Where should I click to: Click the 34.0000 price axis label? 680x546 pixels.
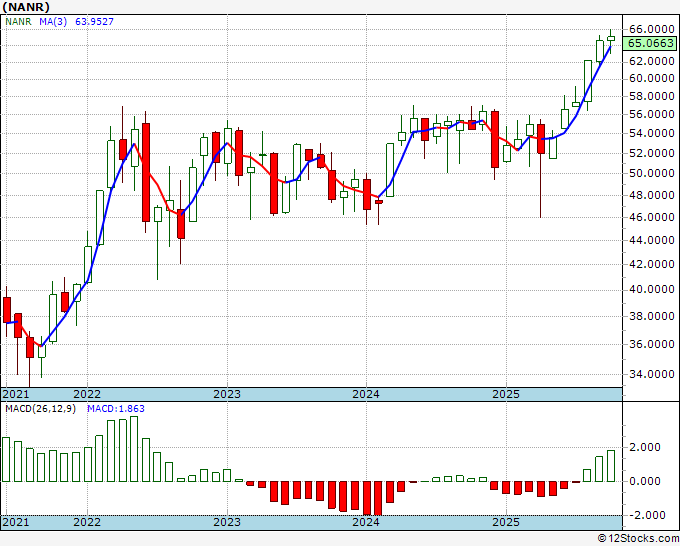click(x=651, y=374)
